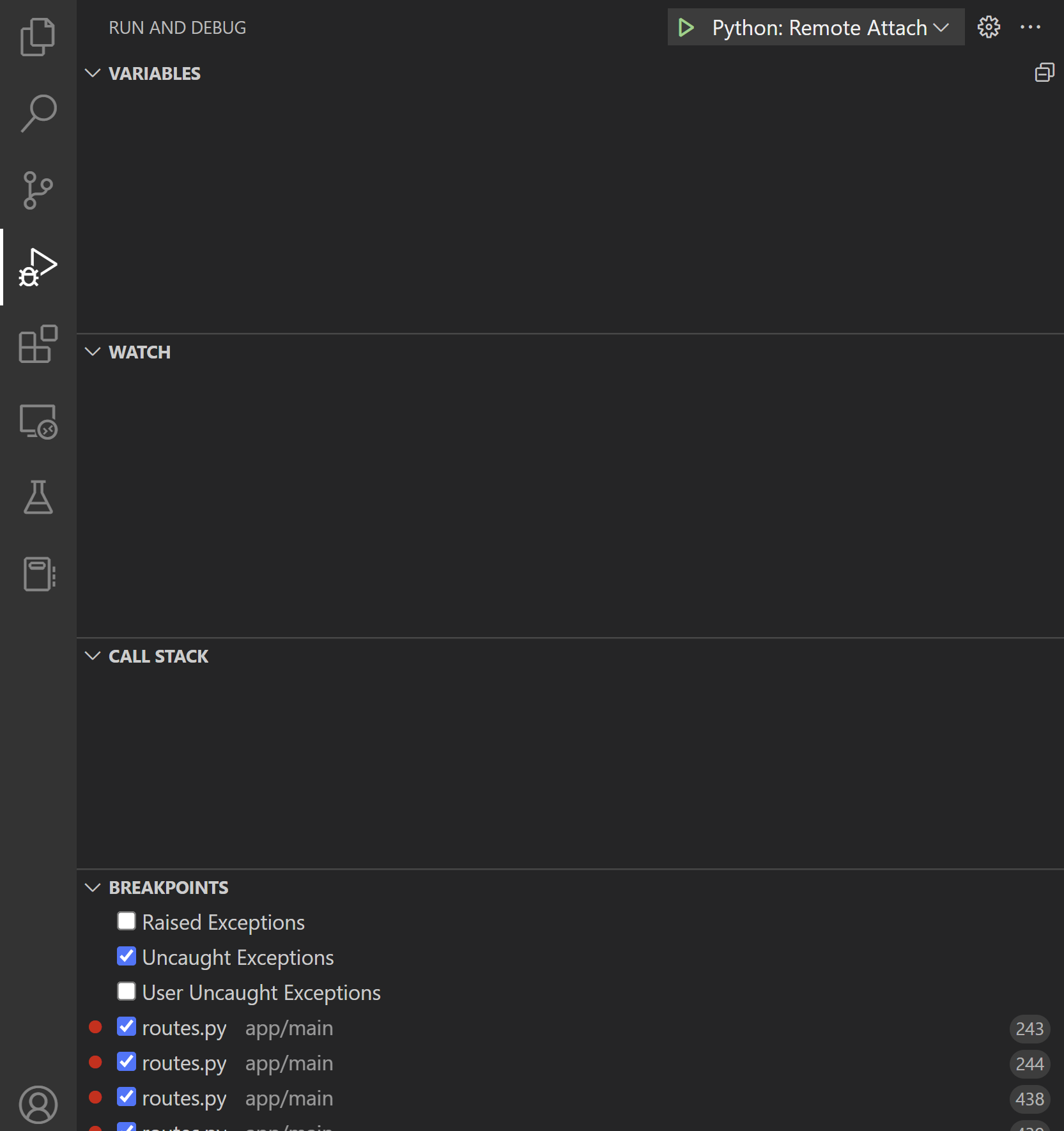Open Views and More Actions ellipsis
This screenshot has height=1131, width=1064.
(1030, 27)
